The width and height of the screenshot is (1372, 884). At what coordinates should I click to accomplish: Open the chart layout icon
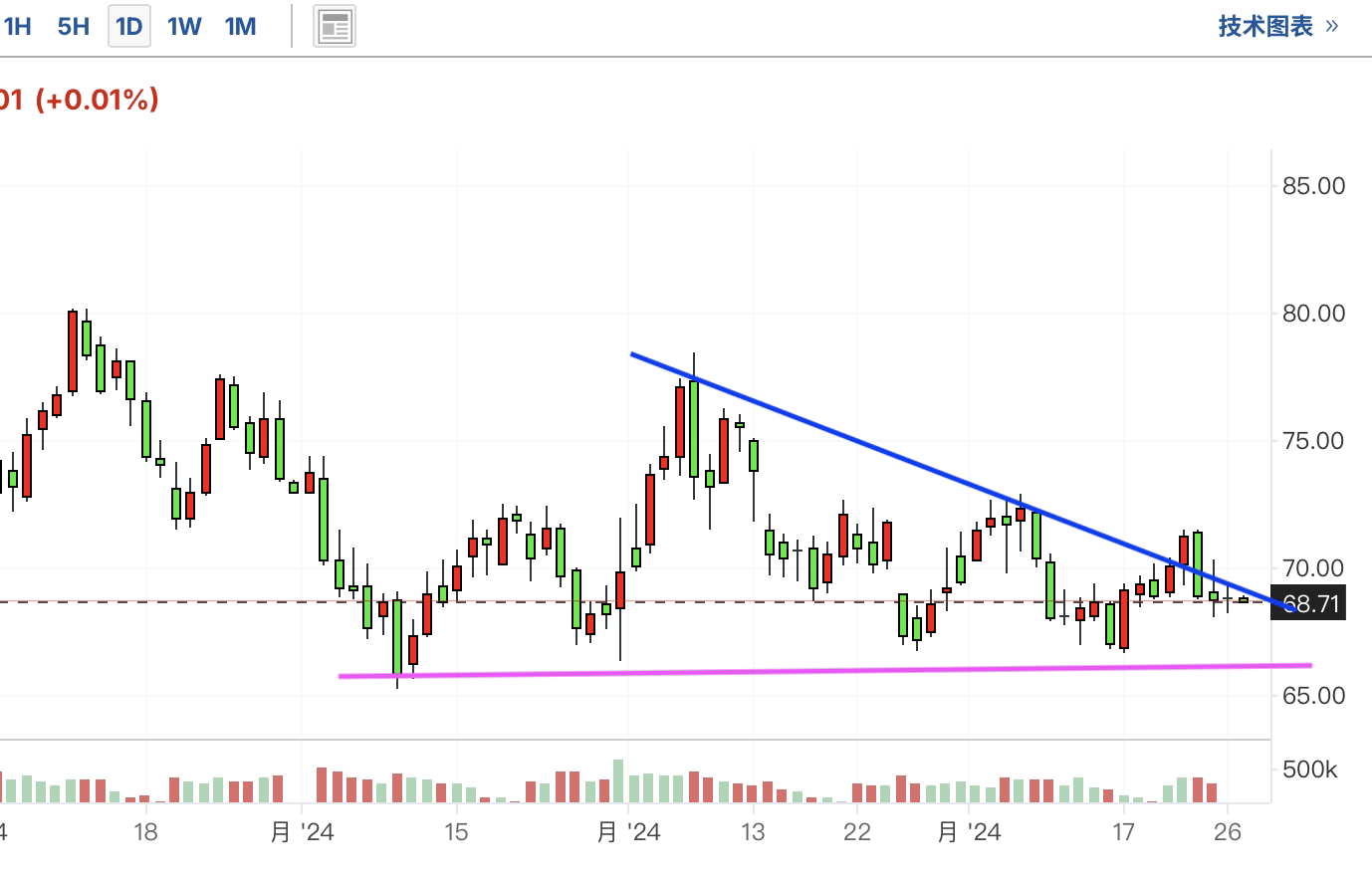(336, 27)
